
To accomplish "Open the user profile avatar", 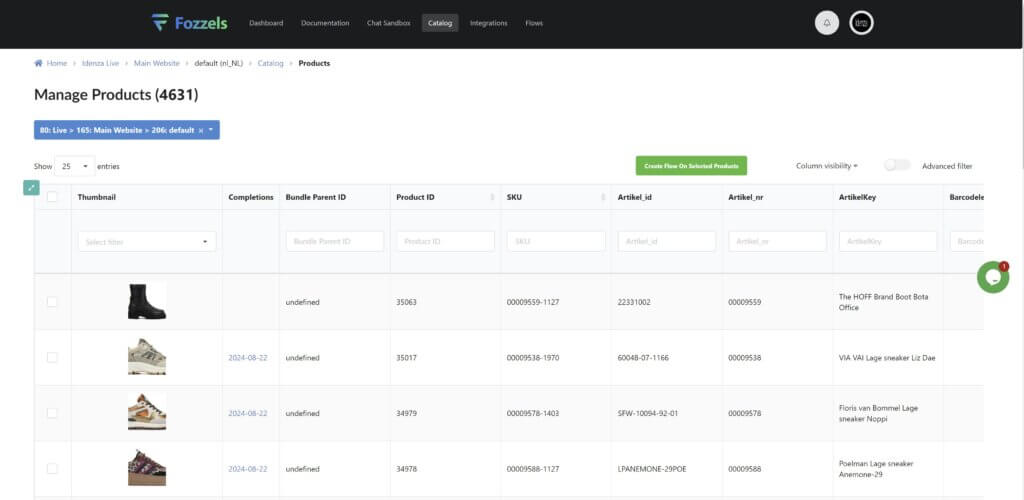I will tap(861, 22).
